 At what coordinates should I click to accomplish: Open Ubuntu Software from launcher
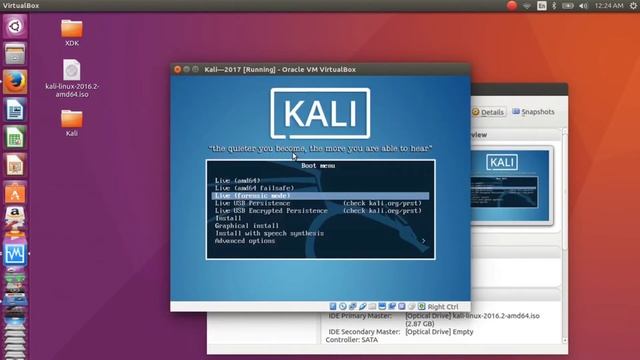click(15, 193)
